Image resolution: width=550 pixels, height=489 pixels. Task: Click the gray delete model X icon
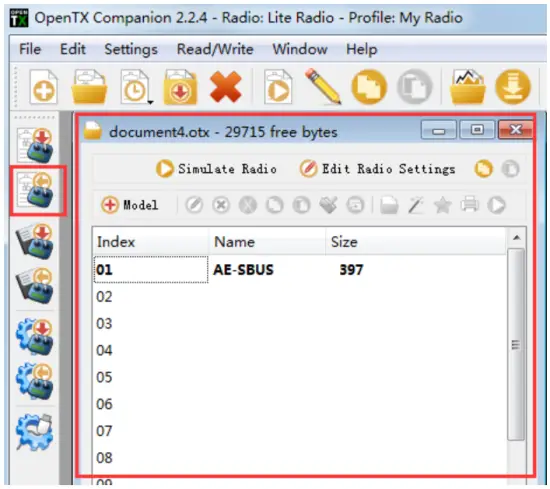[221, 205]
